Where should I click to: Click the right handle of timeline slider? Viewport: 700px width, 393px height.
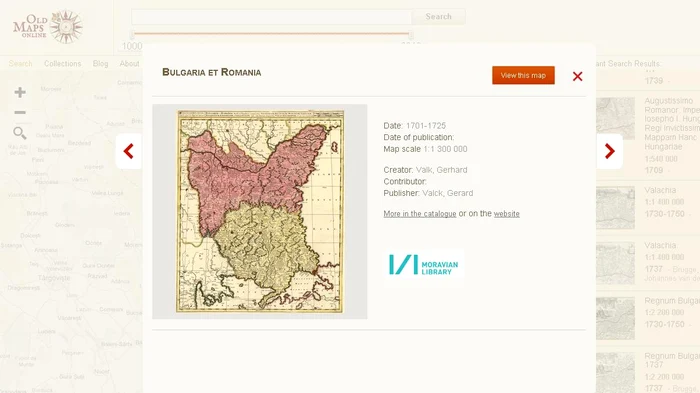(x=411, y=34)
